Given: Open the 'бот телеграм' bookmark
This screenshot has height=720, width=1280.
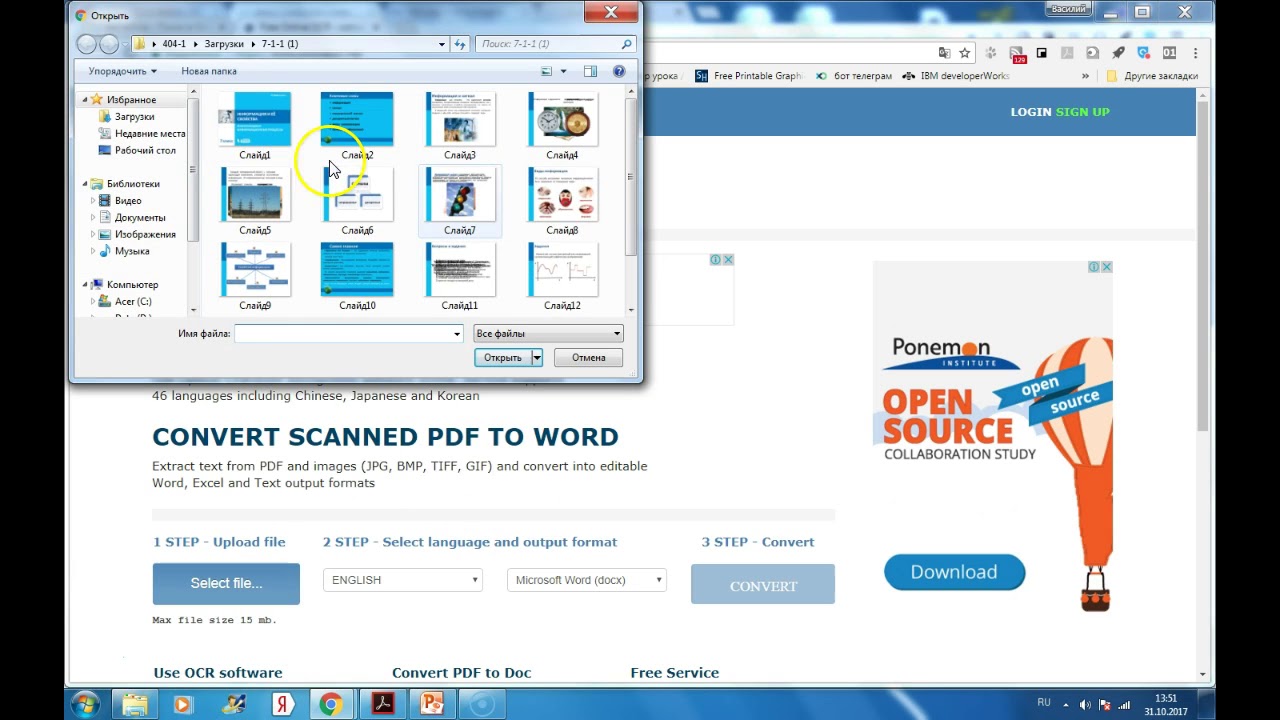Looking at the screenshot, I should [x=853, y=76].
